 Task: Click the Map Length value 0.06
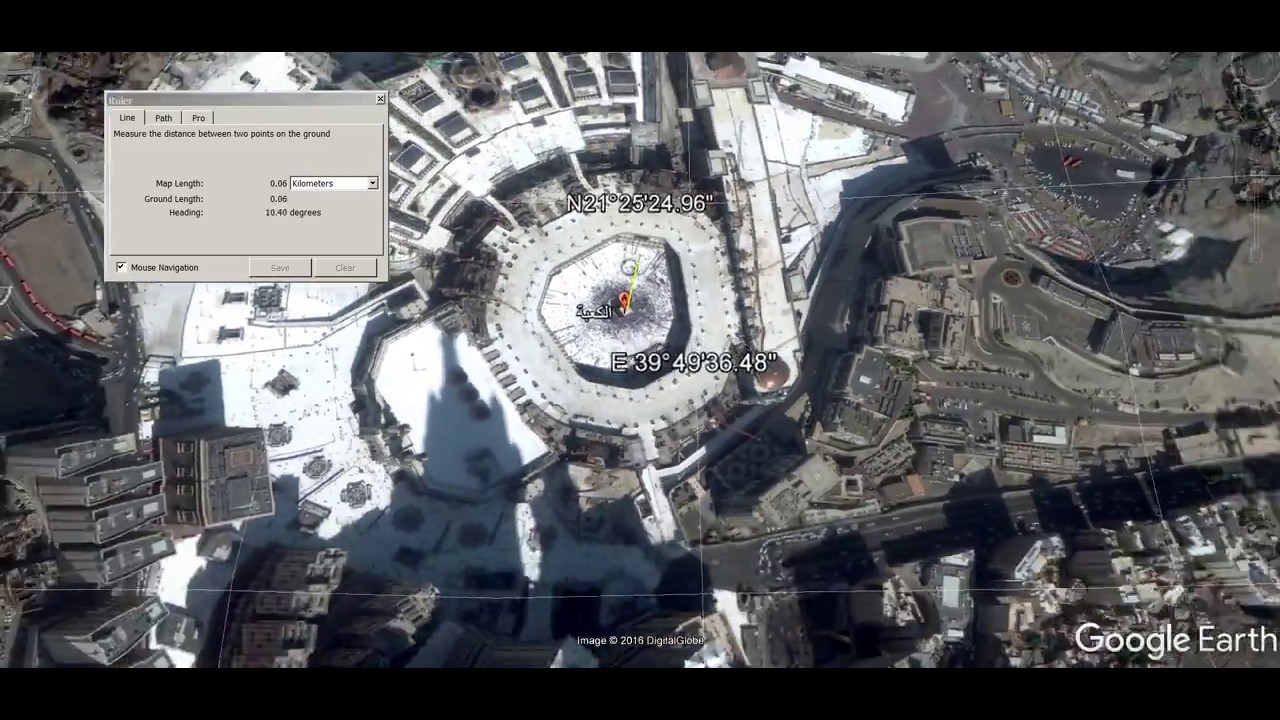pos(278,184)
